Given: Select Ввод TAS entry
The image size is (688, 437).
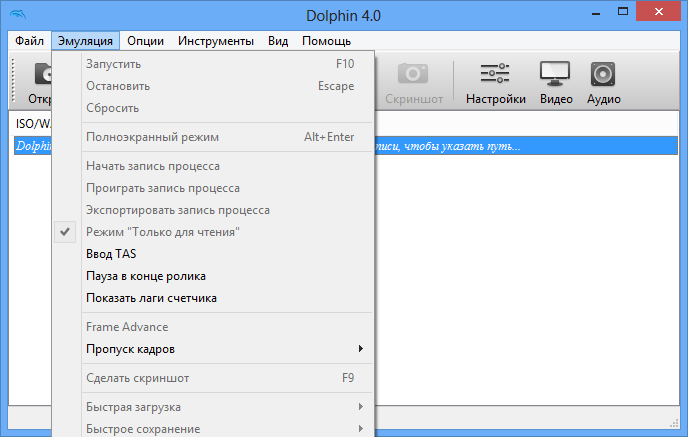Looking at the screenshot, I should click(x=213, y=254).
